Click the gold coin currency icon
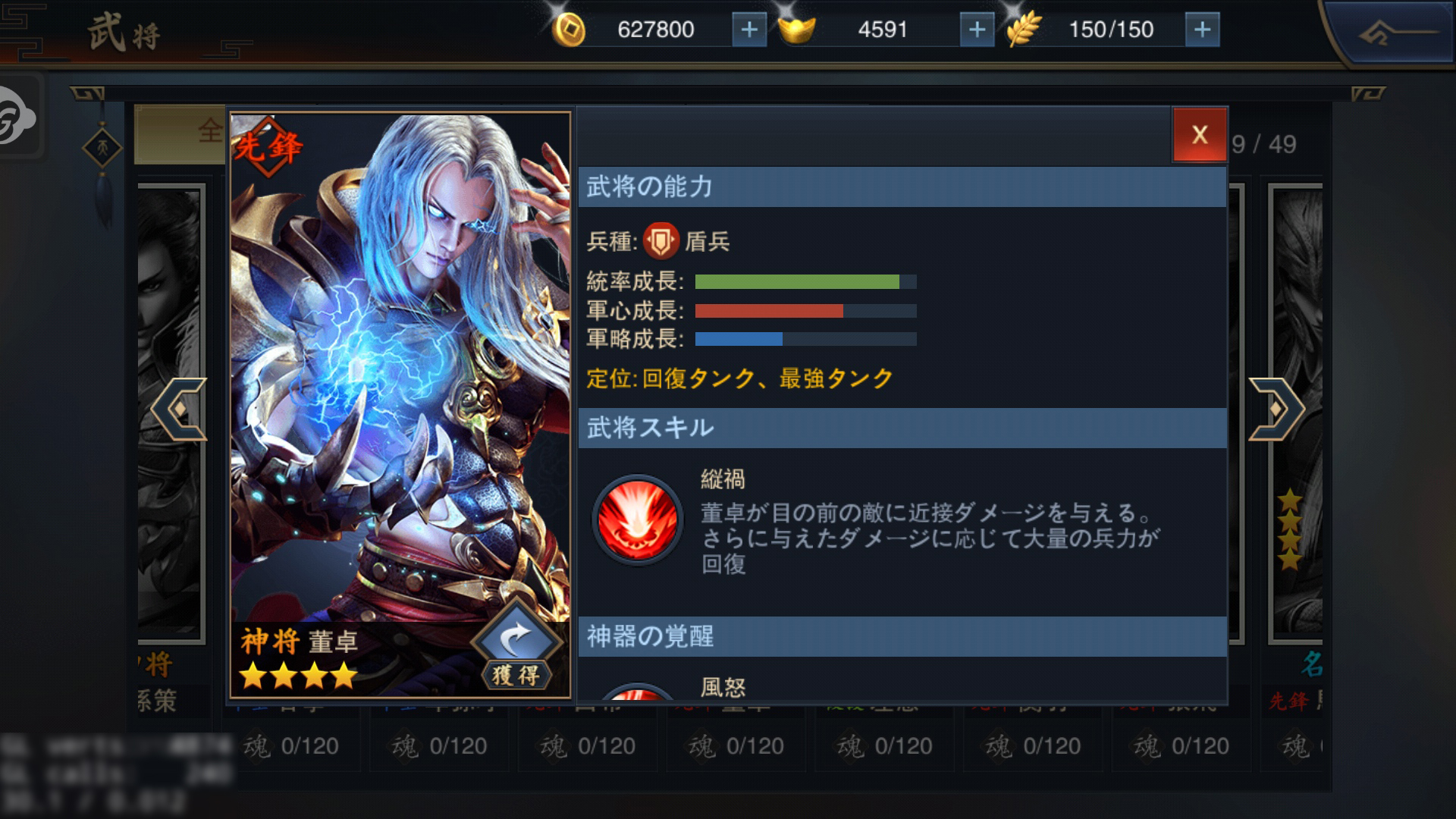The image size is (1456, 819). [x=569, y=30]
